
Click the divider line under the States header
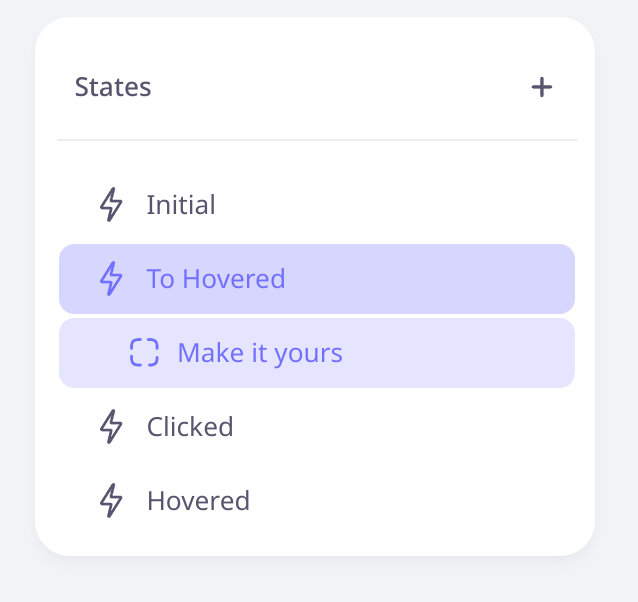coord(317,140)
